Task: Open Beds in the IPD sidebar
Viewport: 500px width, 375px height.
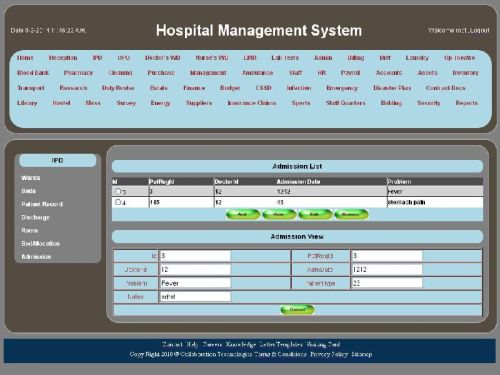Action: (28, 191)
